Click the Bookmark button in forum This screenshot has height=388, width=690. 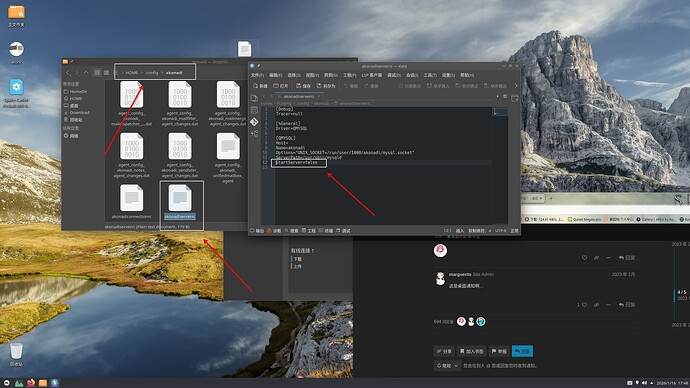tap(471, 351)
